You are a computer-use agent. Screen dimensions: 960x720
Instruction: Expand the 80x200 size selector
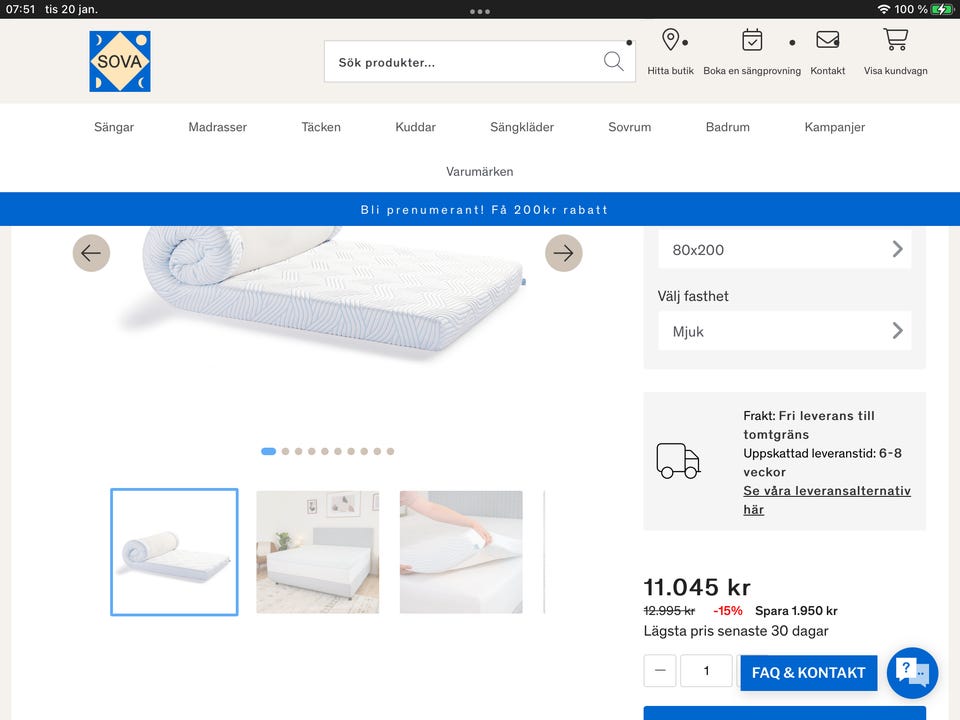(x=784, y=249)
